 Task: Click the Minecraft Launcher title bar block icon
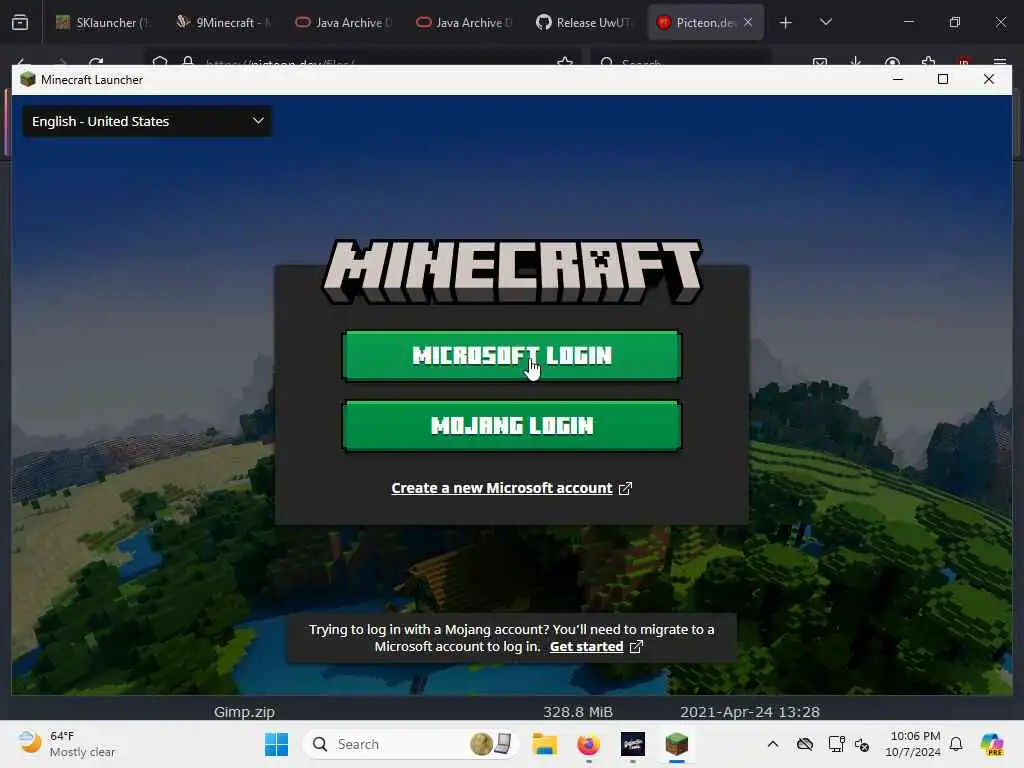(27, 80)
